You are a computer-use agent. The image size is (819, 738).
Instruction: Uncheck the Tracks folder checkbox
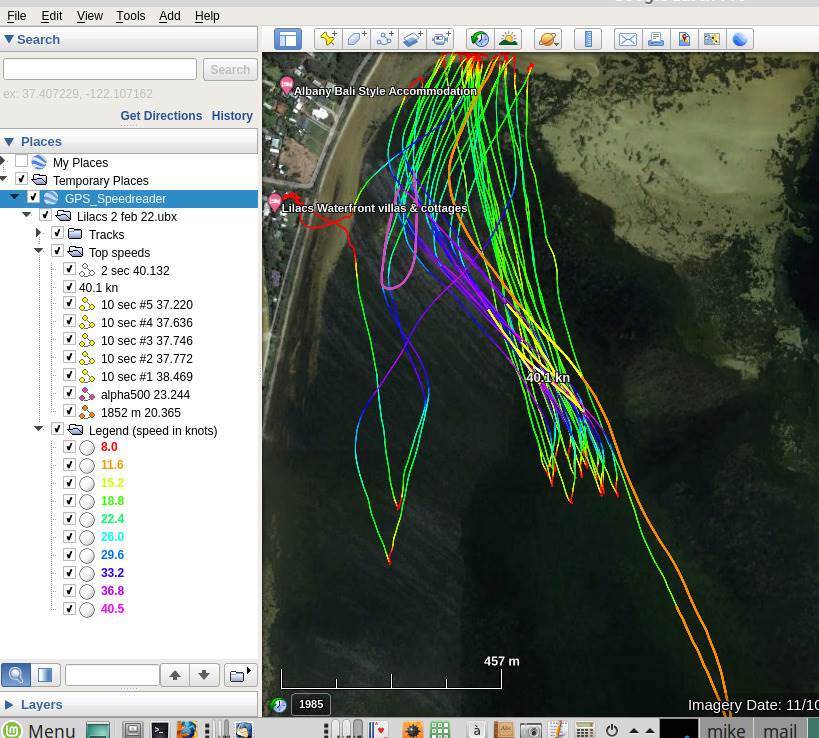(57, 234)
